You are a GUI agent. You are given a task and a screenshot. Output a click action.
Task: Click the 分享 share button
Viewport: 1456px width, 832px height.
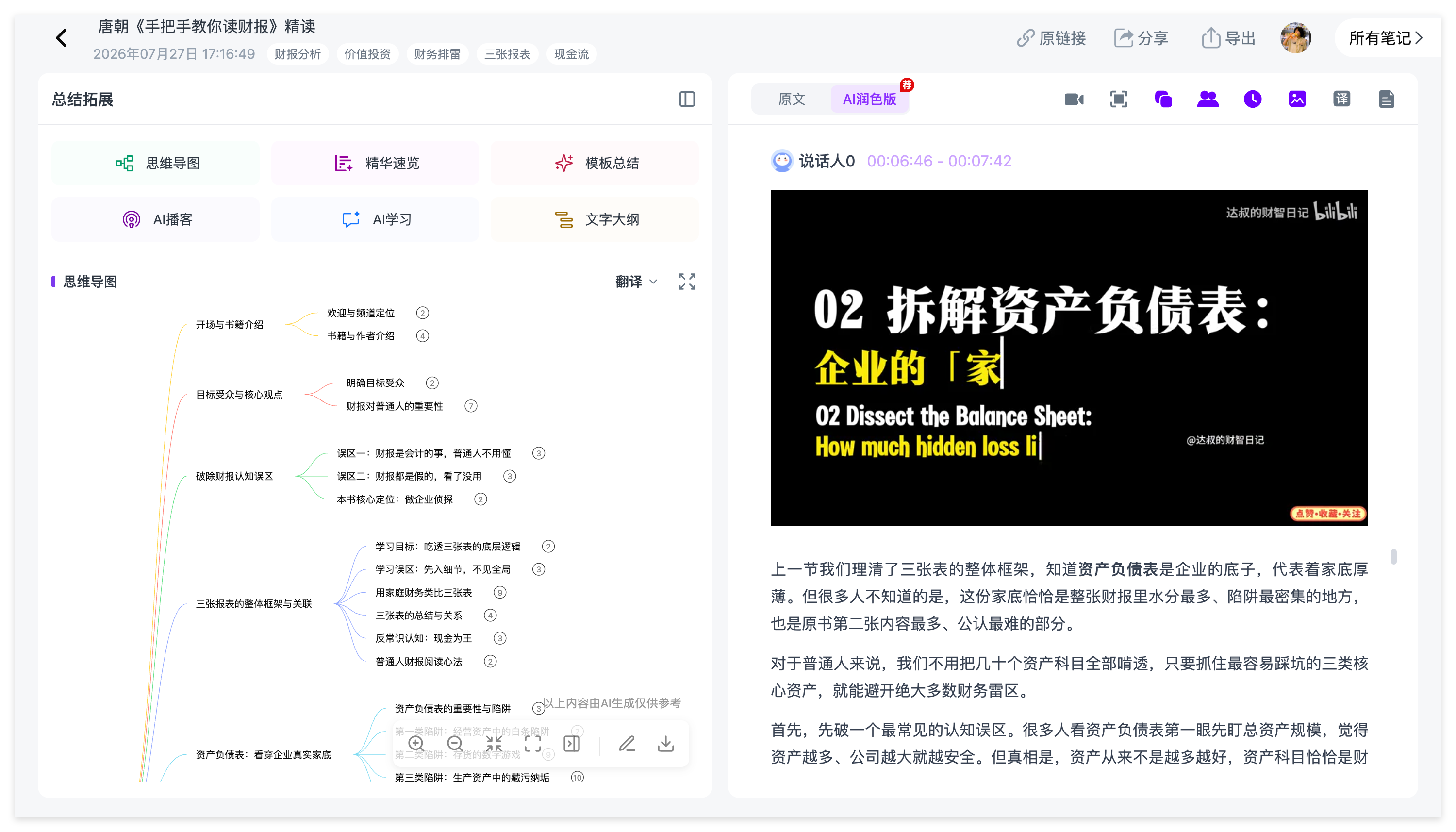pos(1141,38)
